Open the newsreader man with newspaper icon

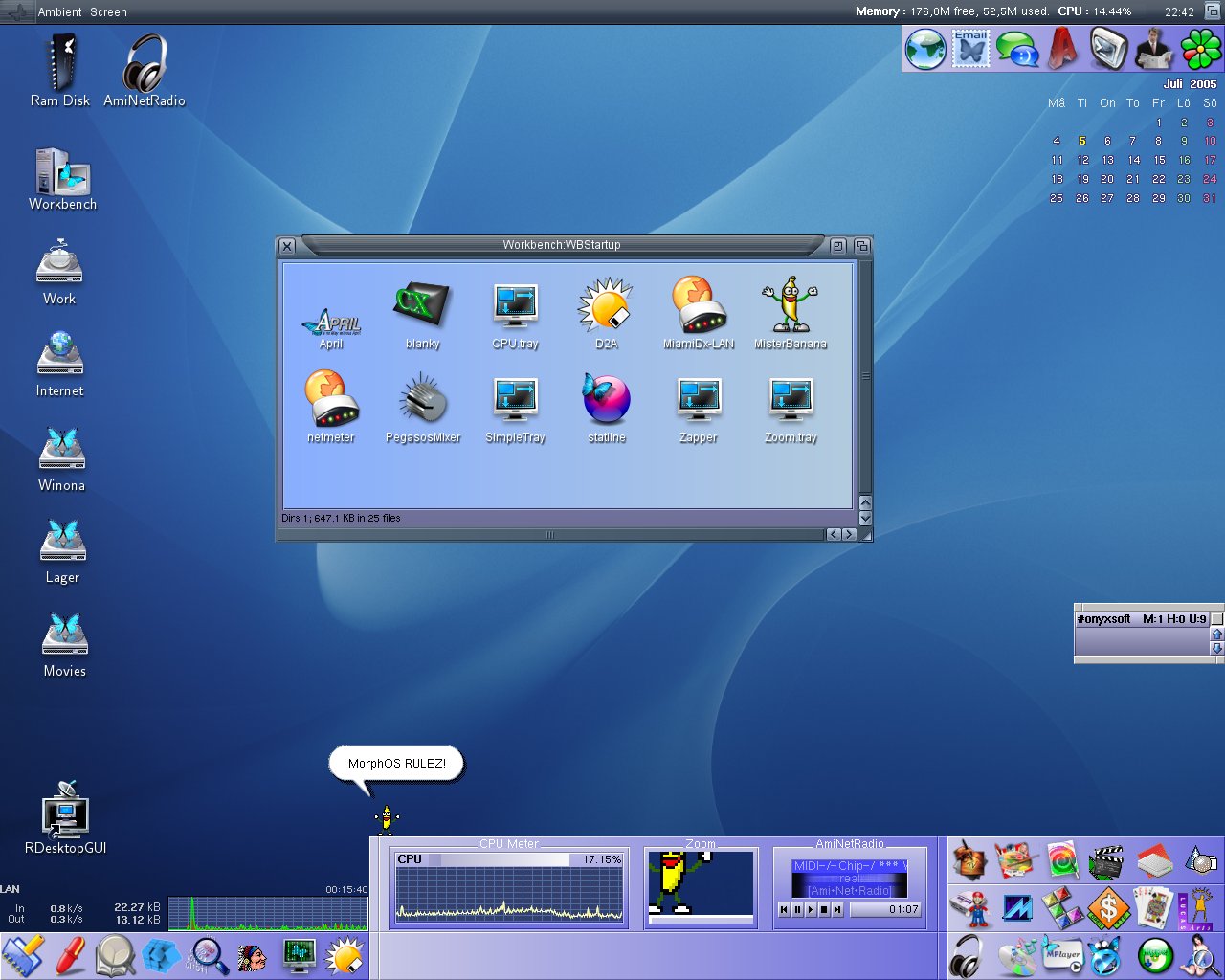click(1154, 49)
